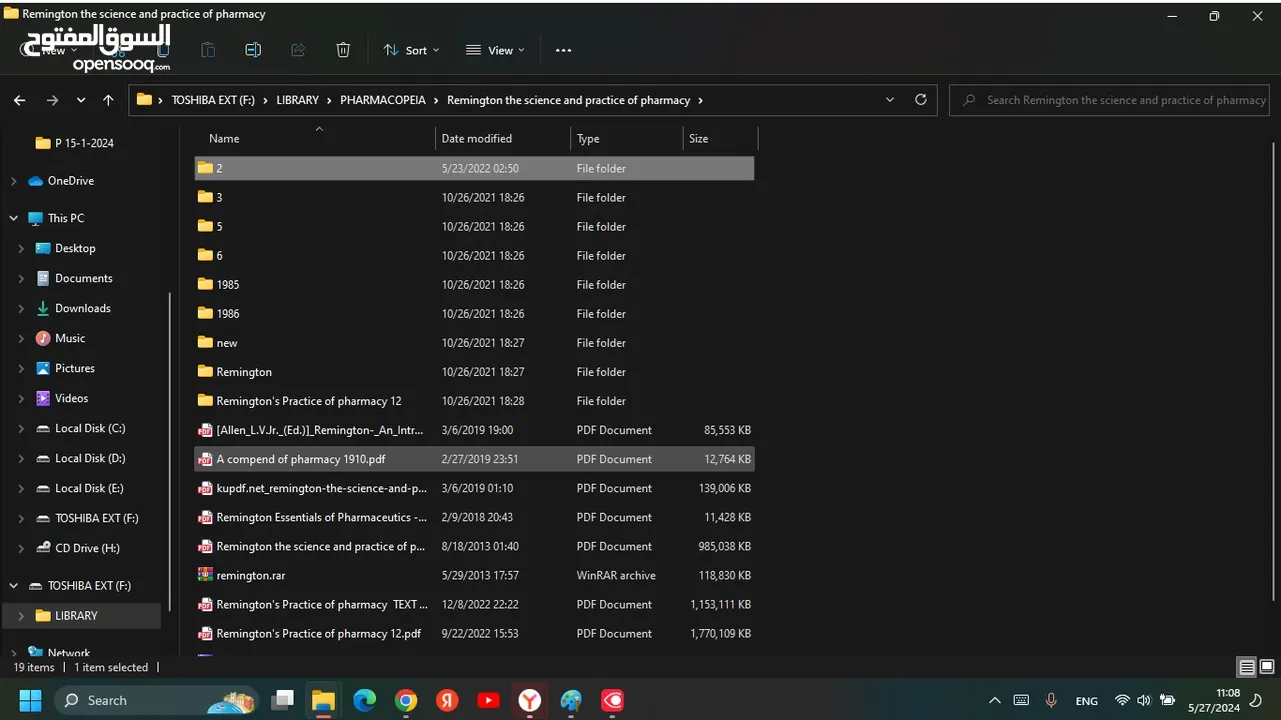
Task: Show hidden icons tray chevron
Action: click(994, 701)
